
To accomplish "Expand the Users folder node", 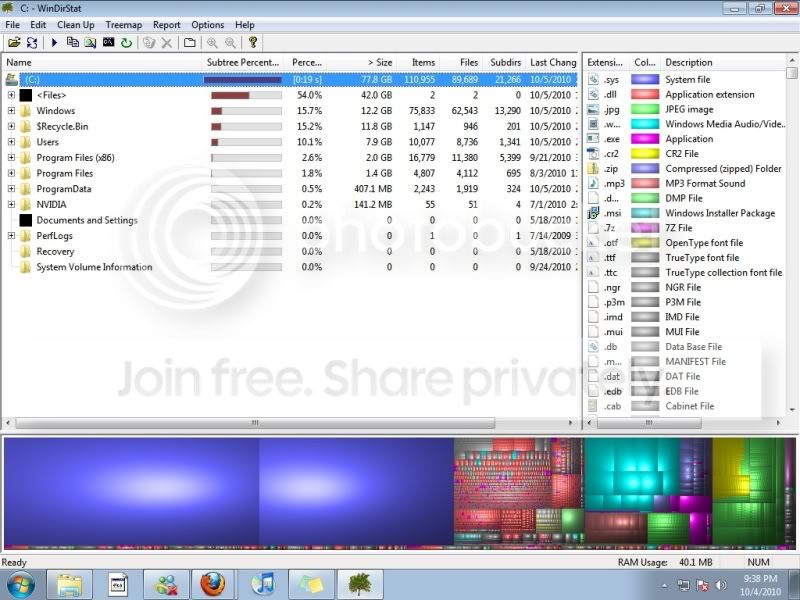I will coord(11,142).
